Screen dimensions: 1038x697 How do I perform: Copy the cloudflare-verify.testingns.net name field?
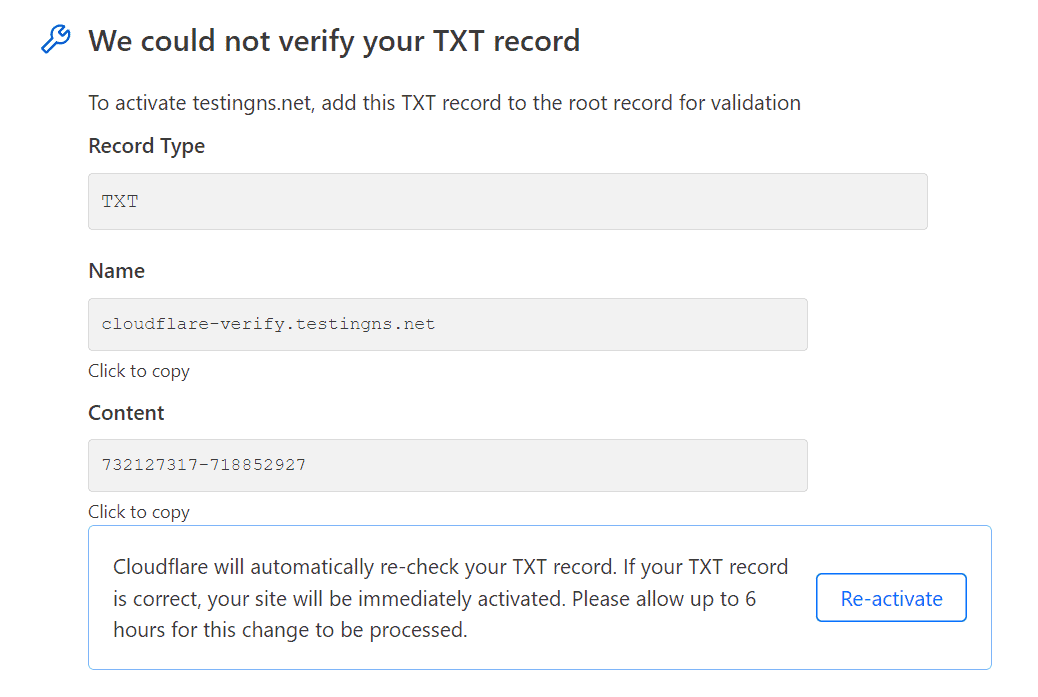pyautogui.click(x=448, y=324)
